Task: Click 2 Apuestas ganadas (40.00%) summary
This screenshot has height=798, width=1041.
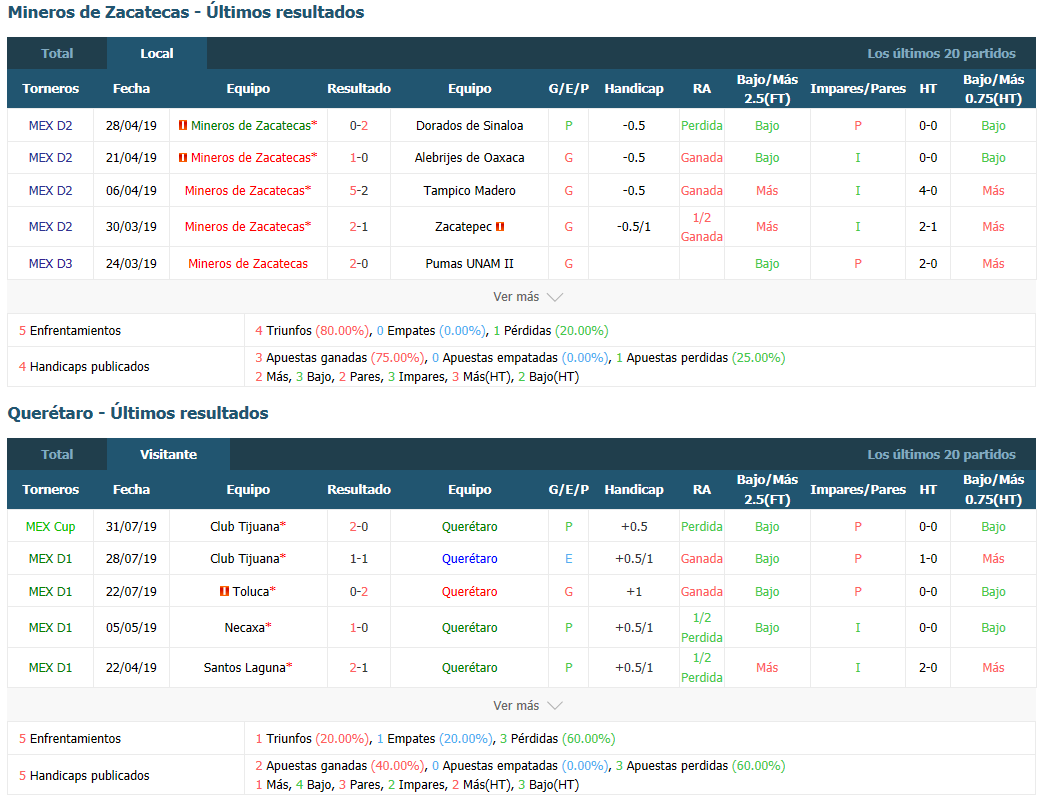Action: pos(340,766)
